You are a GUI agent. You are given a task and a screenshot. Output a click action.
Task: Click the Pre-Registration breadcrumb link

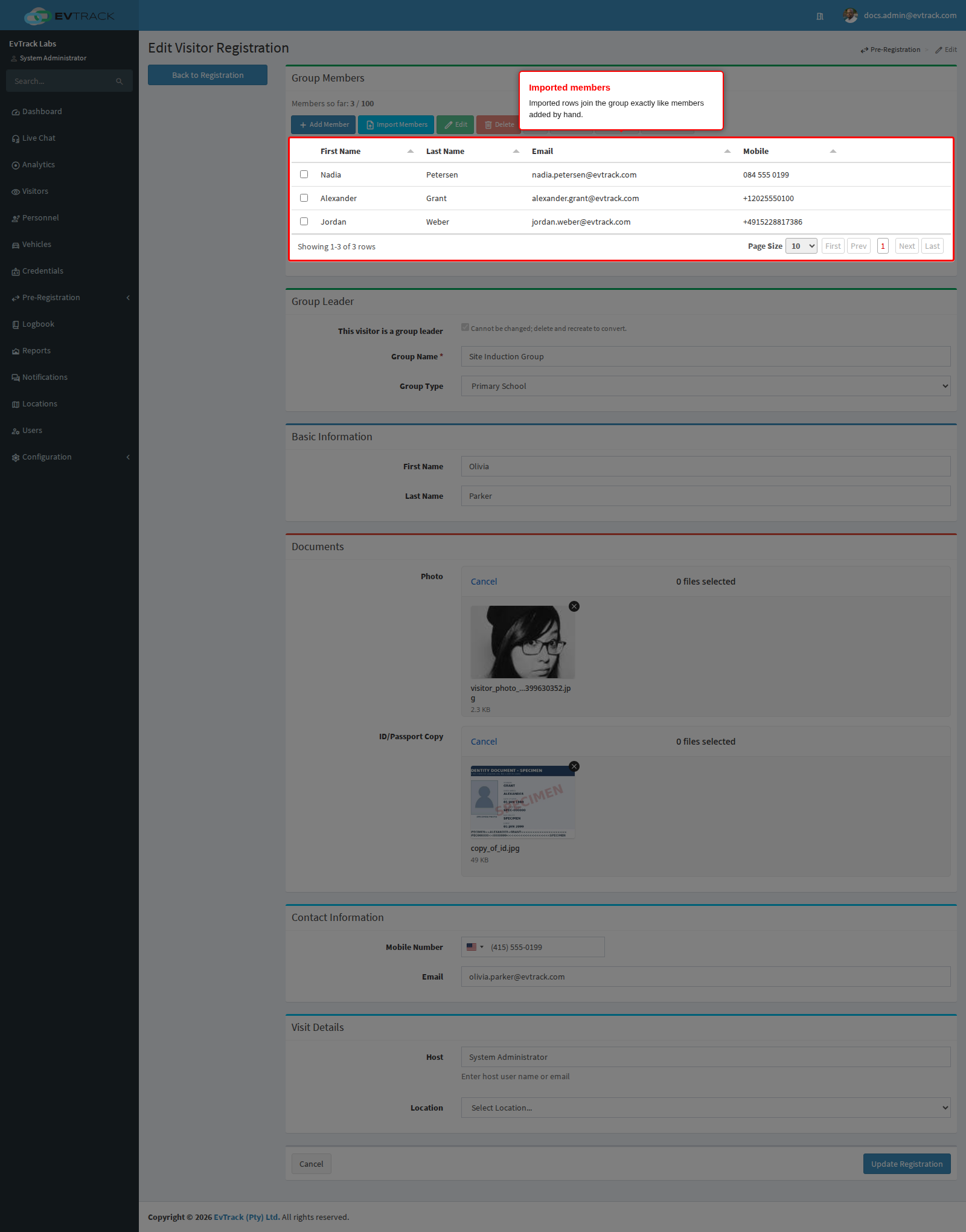pyautogui.click(x=891, y=50)
